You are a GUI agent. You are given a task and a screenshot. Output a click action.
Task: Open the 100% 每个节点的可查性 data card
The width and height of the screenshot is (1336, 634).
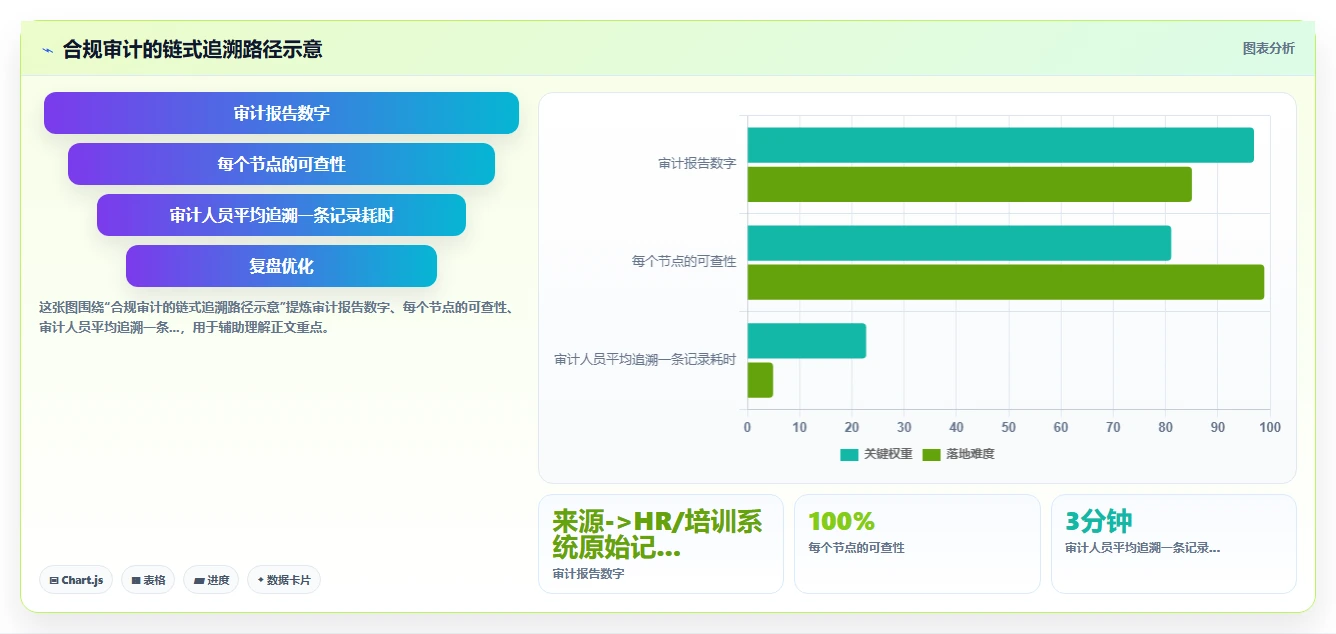pyautogui.click(x=917, y=544)
